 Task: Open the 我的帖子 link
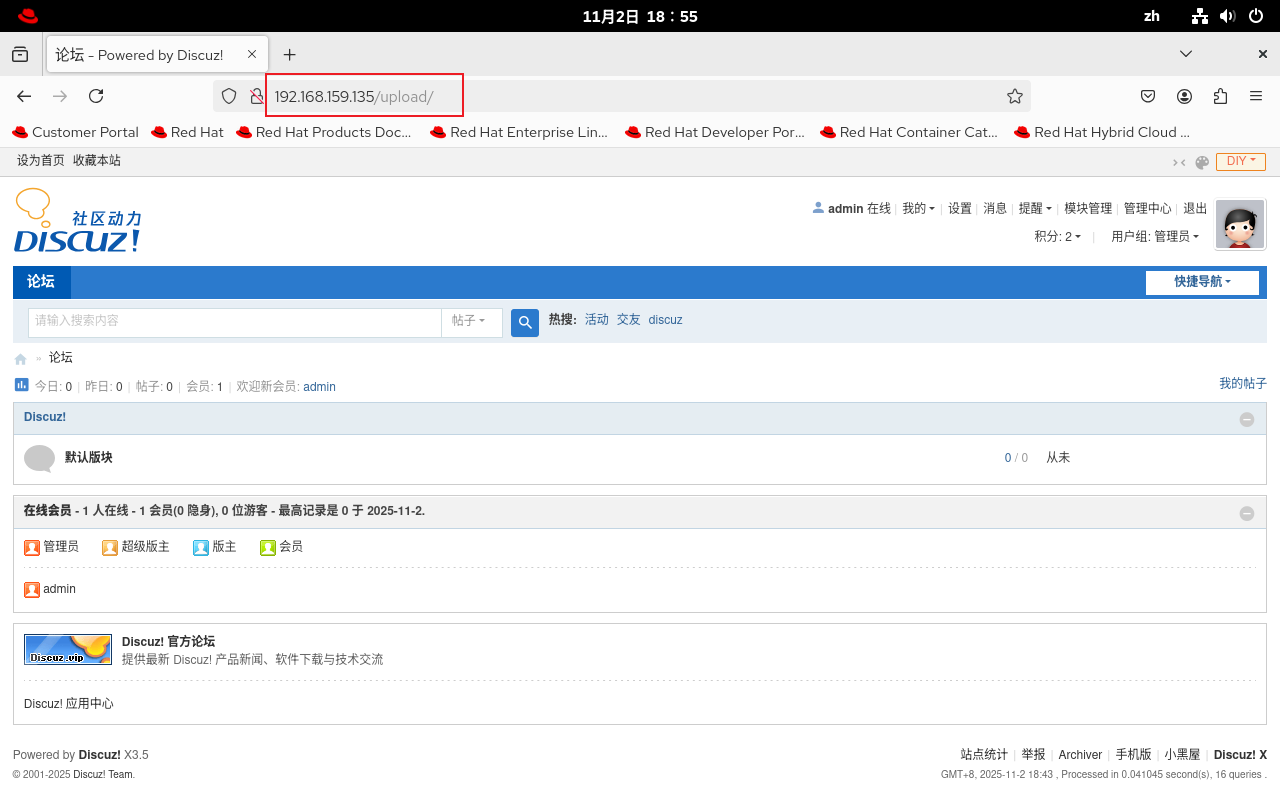click(1243, 383)
